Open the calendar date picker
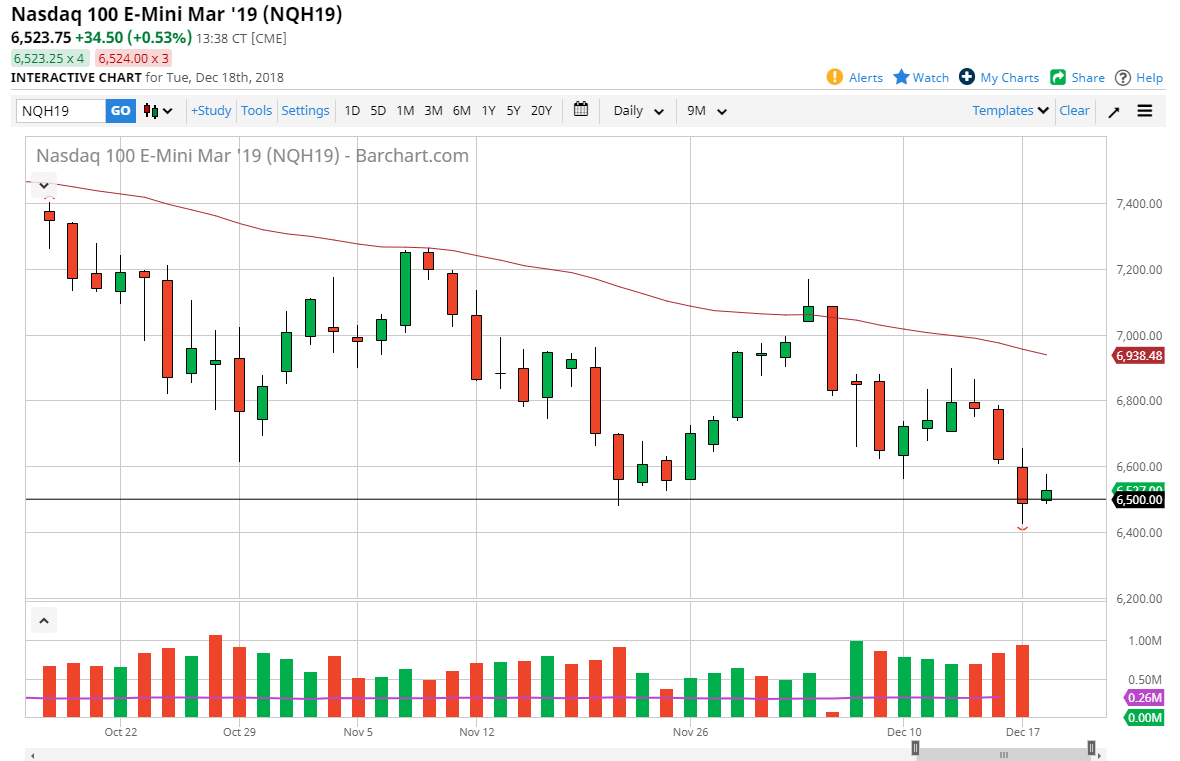This screenshot has width=1180, height=761. tap(581, 110)
